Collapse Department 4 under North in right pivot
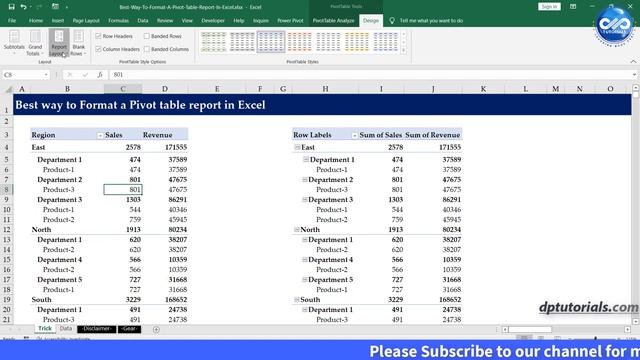Viewport: 640px width, 360px height. tap(304, 260)
